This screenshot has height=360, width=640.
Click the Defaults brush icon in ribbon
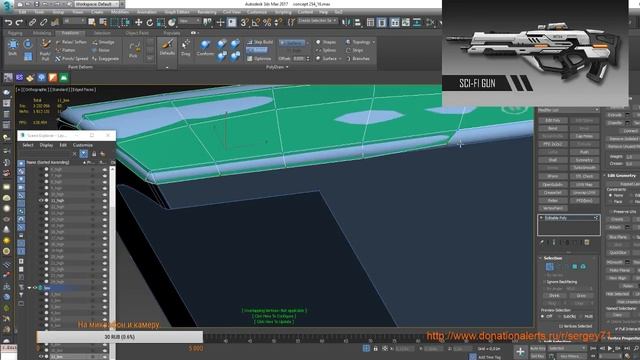point(167,47)
